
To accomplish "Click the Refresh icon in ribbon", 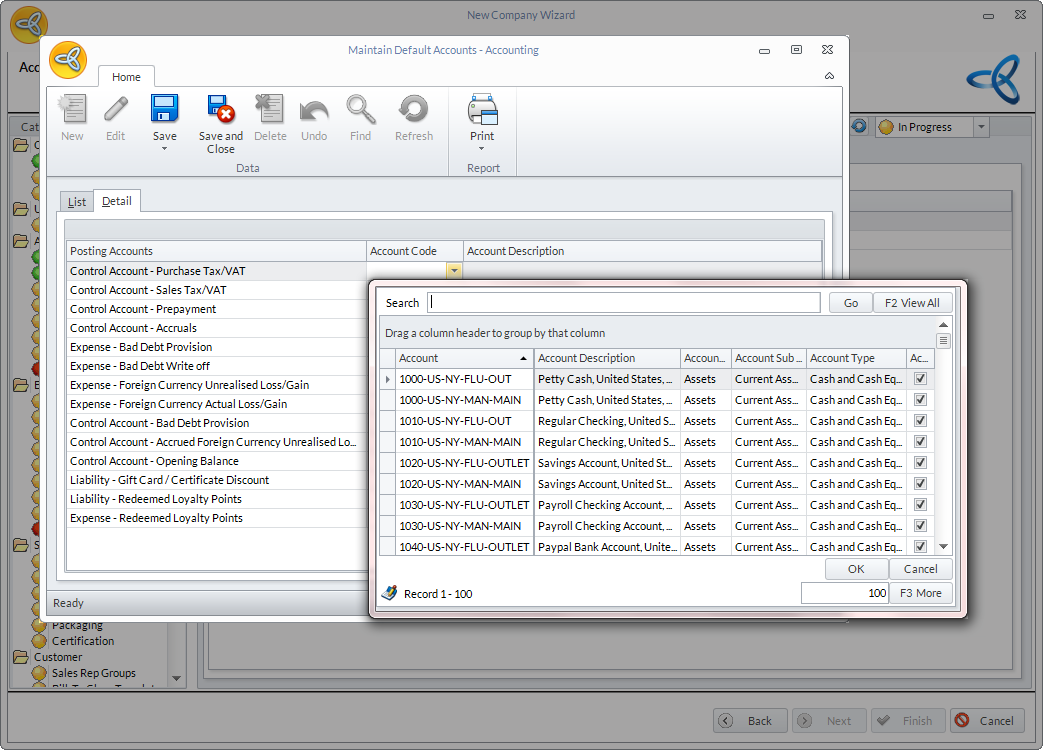I will (x=413, y=109).
